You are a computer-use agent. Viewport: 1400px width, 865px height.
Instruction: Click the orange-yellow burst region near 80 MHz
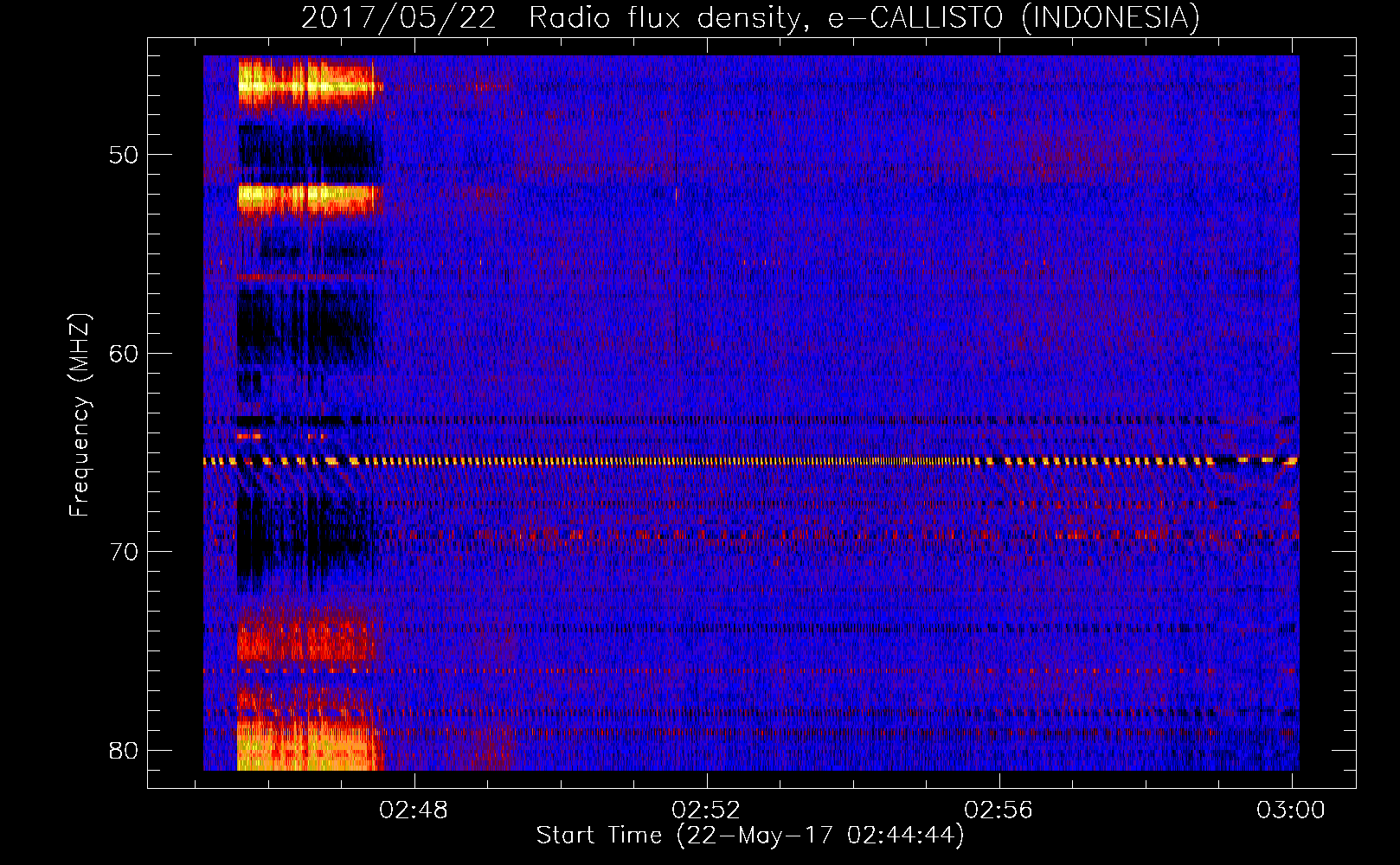(x=311, y=744)
